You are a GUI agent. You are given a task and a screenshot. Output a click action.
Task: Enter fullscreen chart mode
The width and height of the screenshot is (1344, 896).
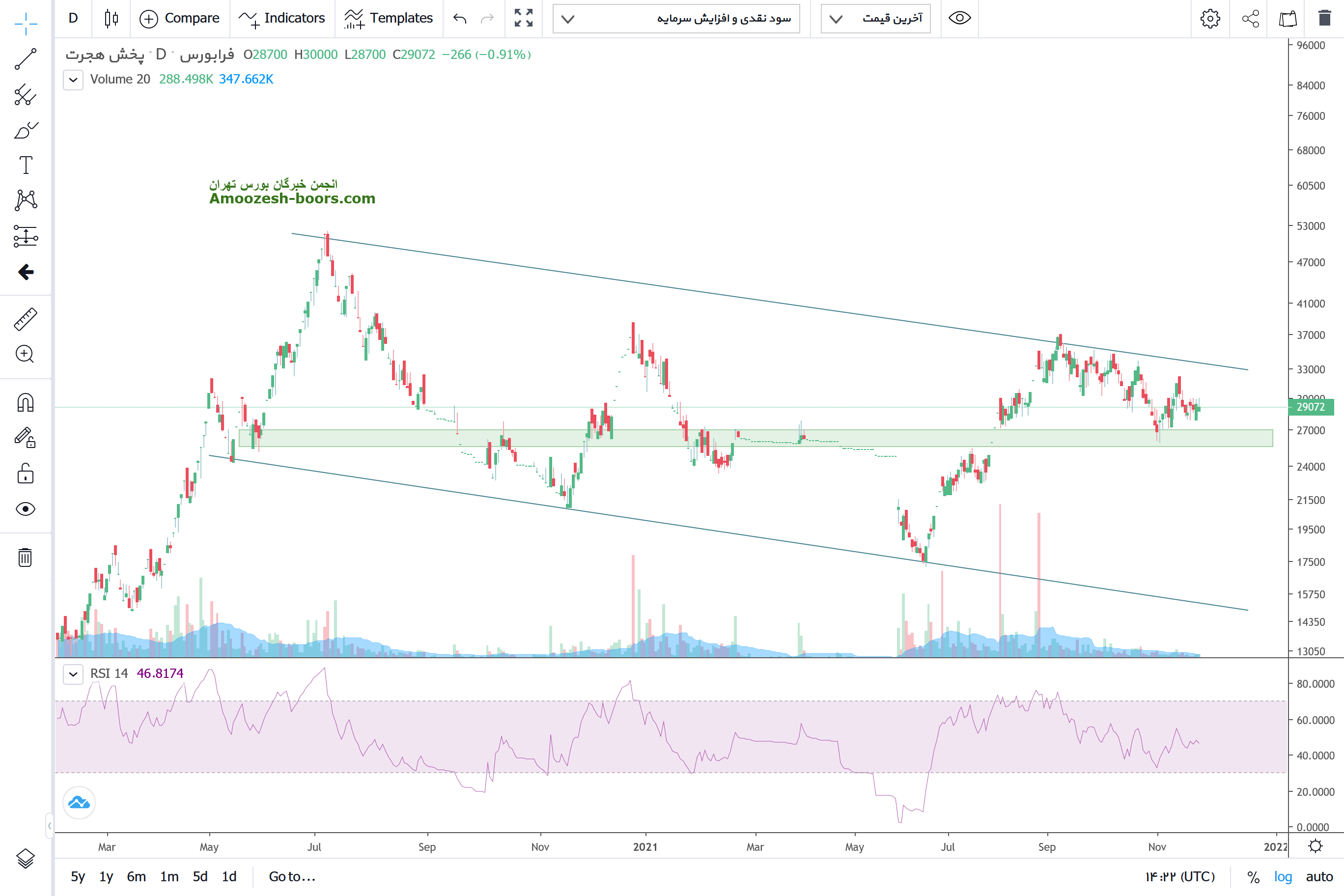click(523, 18)
